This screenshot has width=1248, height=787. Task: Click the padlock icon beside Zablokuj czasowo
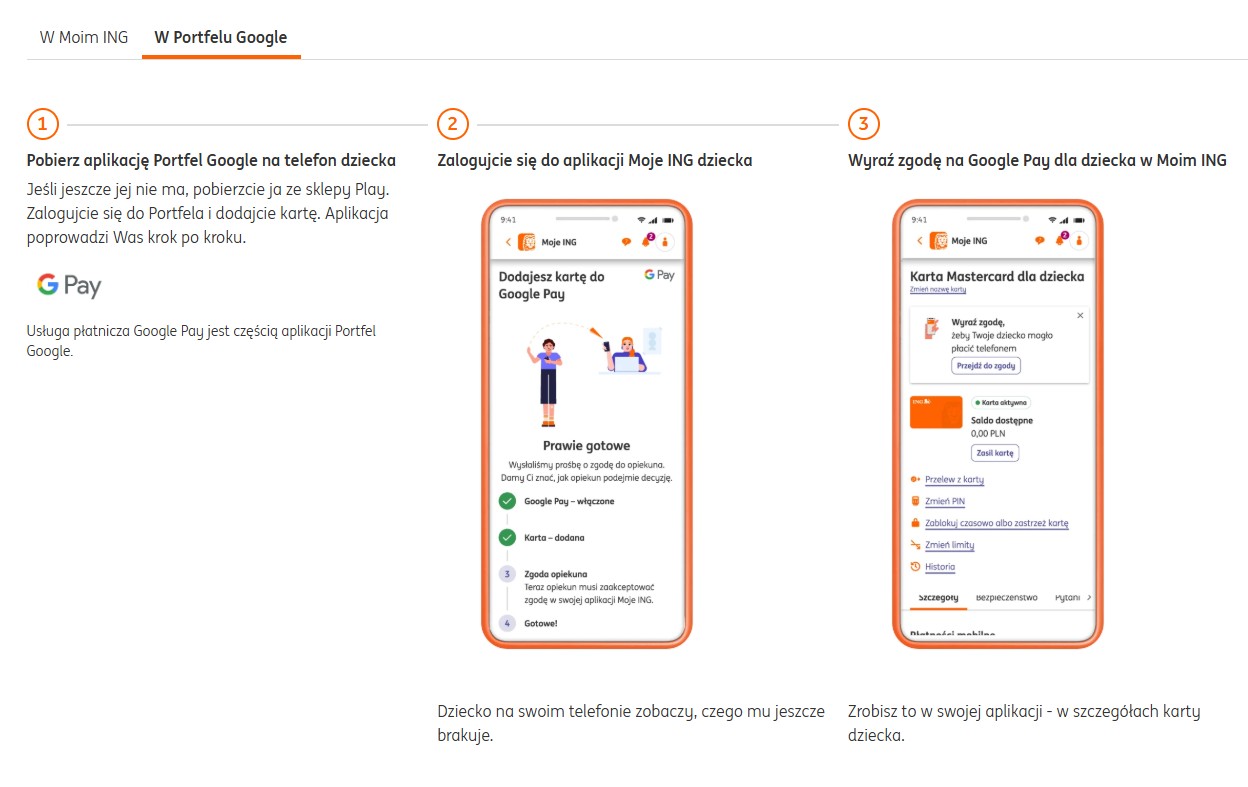pyautogui.click(x=916, y=523)
